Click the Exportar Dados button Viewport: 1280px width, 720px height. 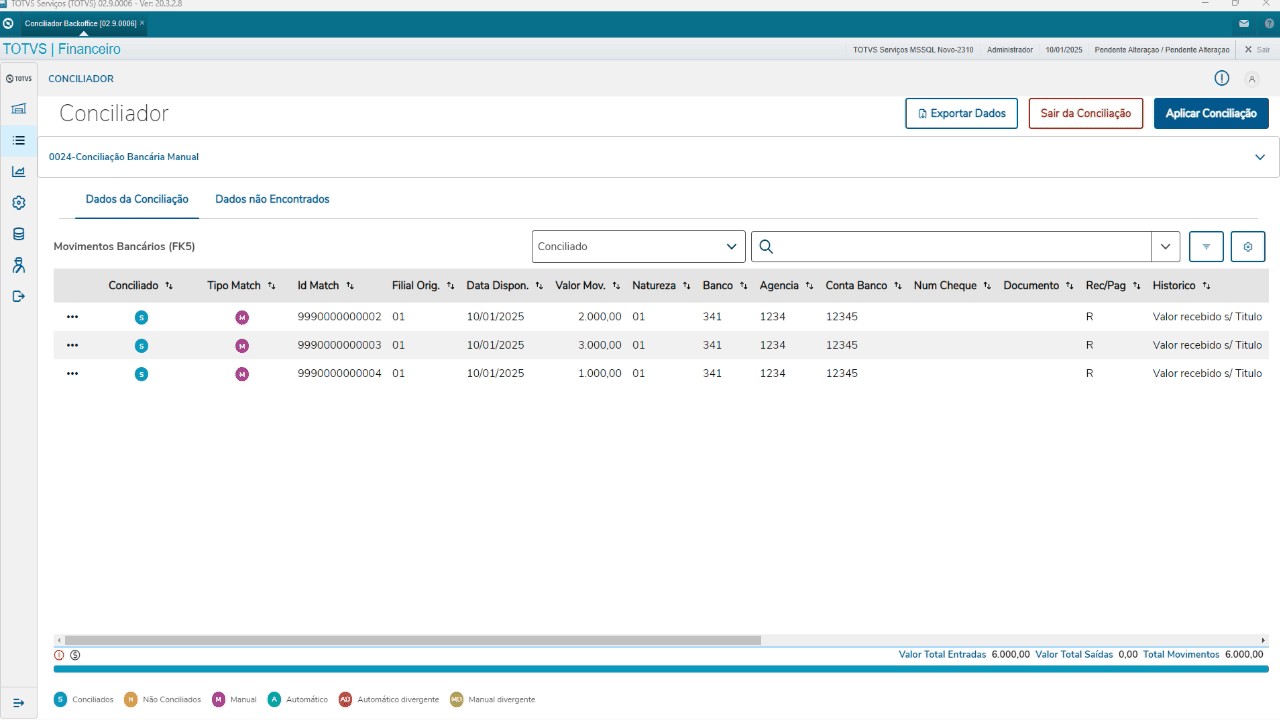click(x=962, y=113)
